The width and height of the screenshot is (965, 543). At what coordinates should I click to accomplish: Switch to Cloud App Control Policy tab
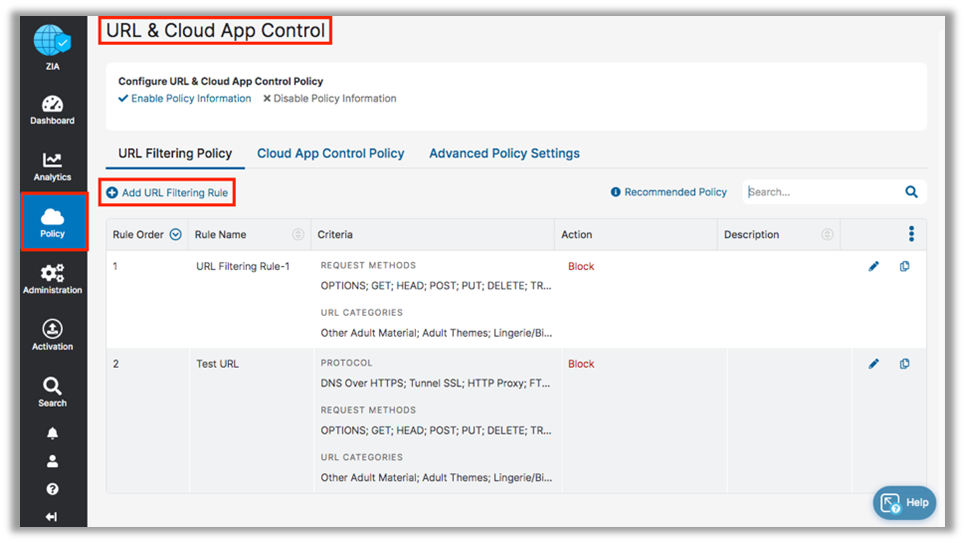coord(330,153)
